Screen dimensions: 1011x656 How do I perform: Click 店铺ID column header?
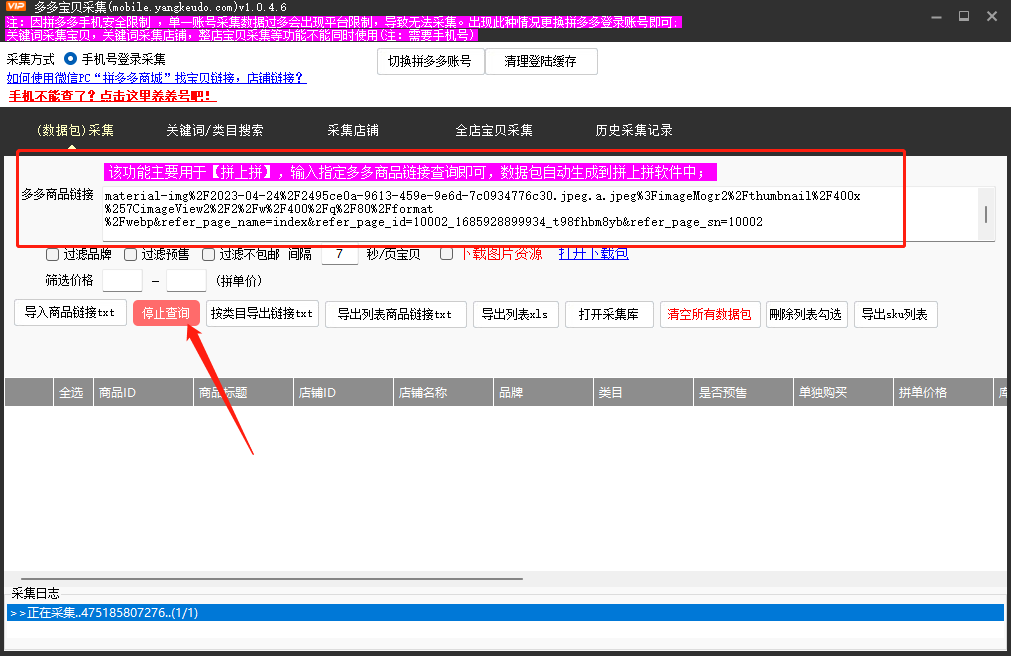point(344,392)
